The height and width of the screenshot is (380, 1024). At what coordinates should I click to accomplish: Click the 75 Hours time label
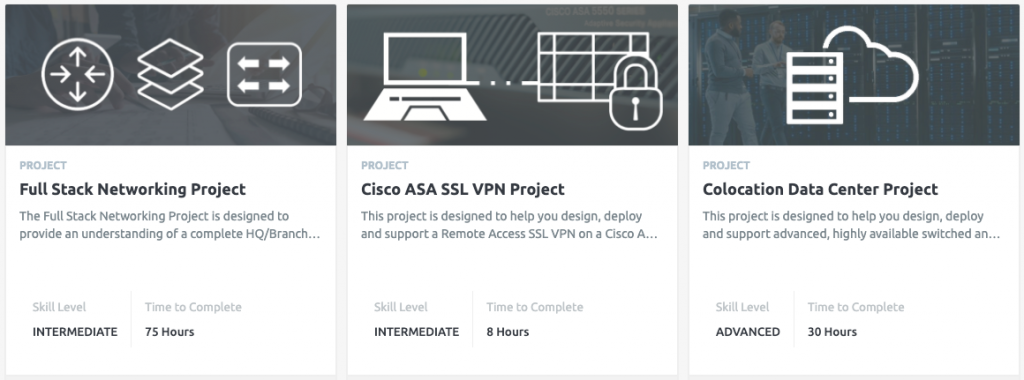[170, 332]
